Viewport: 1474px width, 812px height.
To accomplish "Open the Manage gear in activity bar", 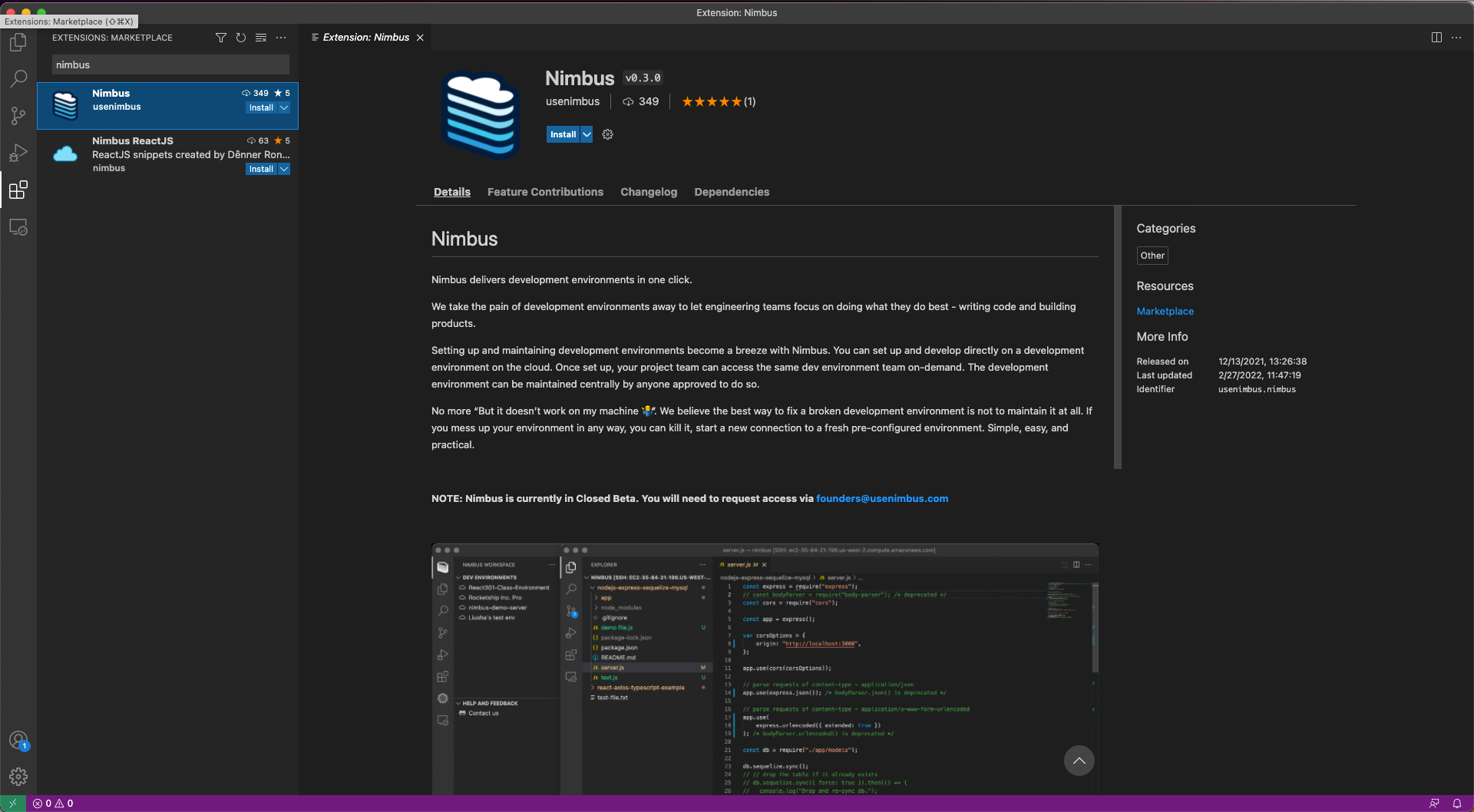I will click(18, 777).
